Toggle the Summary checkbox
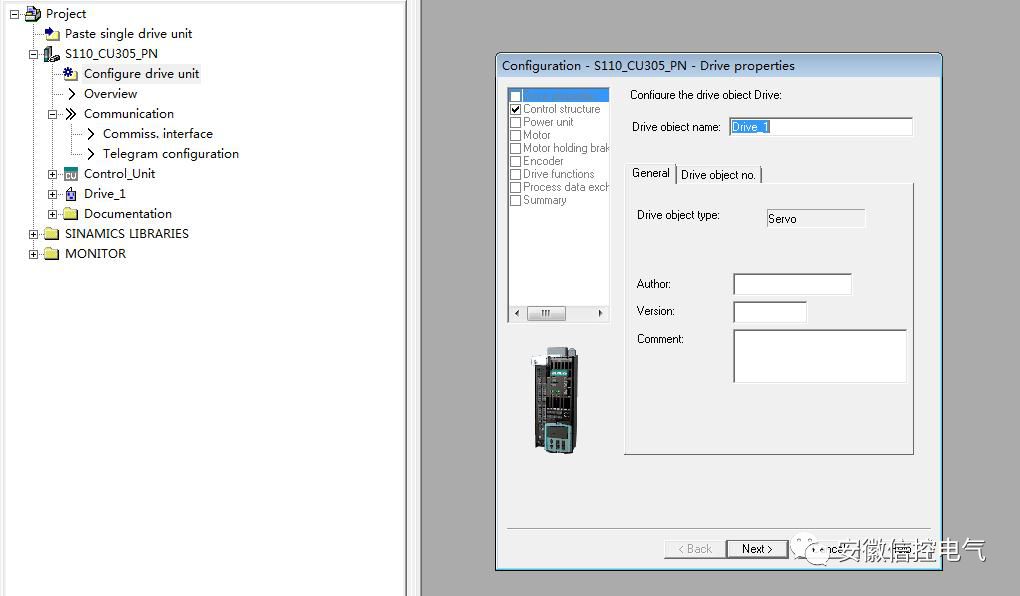 pyautogui.click(x=516, y=200)
